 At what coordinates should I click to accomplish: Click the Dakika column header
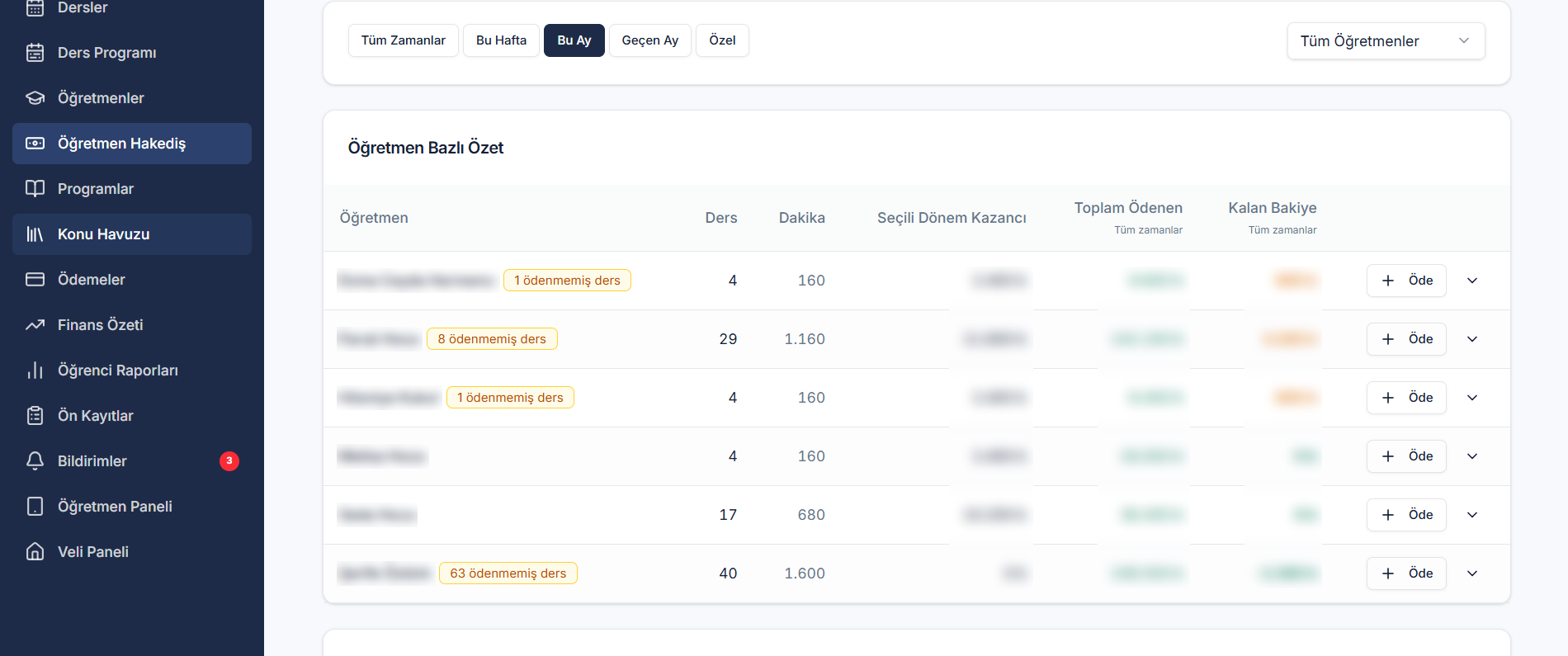pos(802,218)
